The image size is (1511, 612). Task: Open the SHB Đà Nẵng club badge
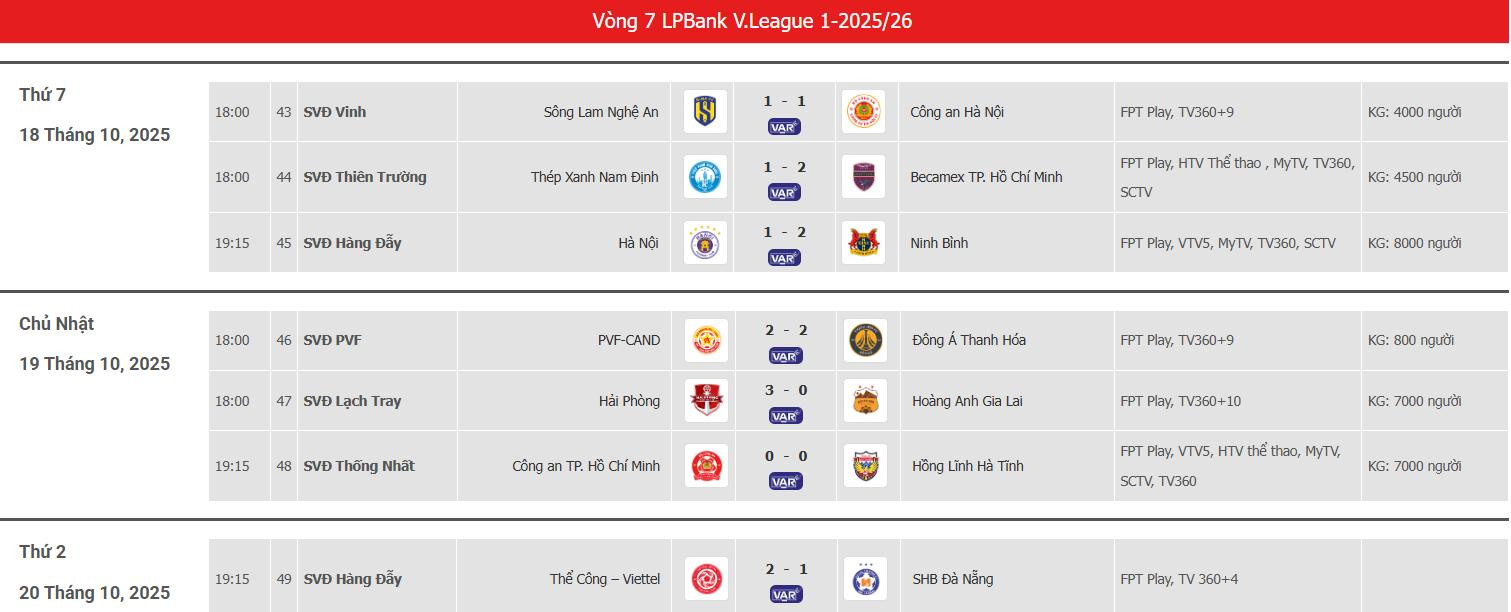coord(865,578)
